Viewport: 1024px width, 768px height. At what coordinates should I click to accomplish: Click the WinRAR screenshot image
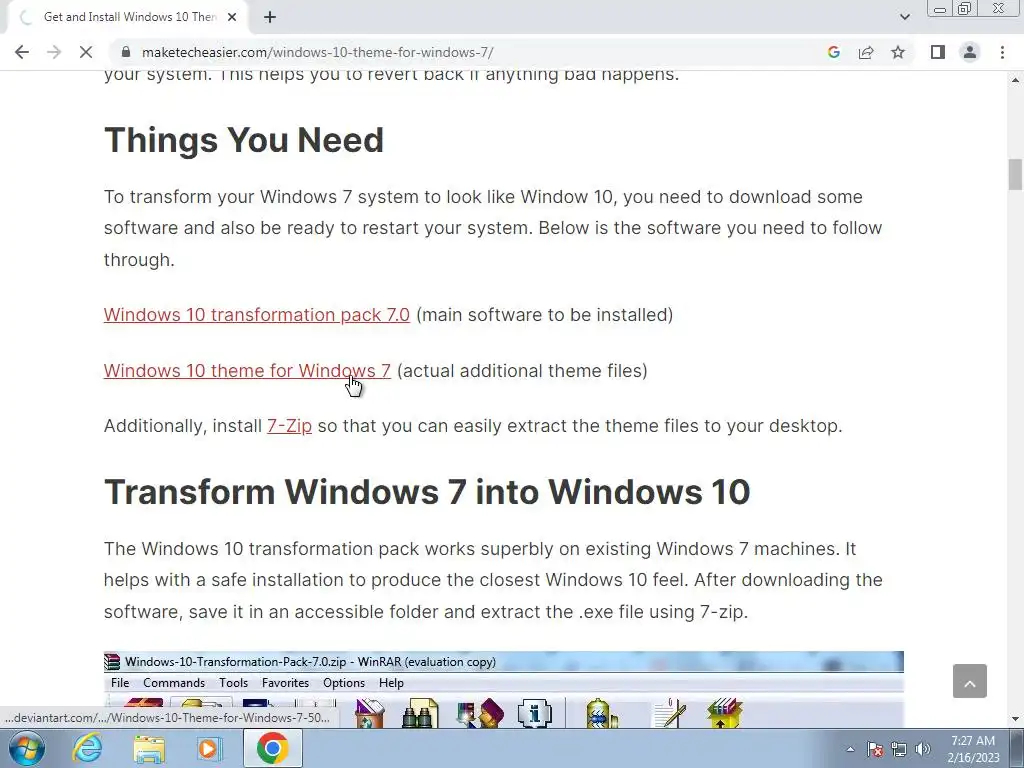[x=504, y=689]
